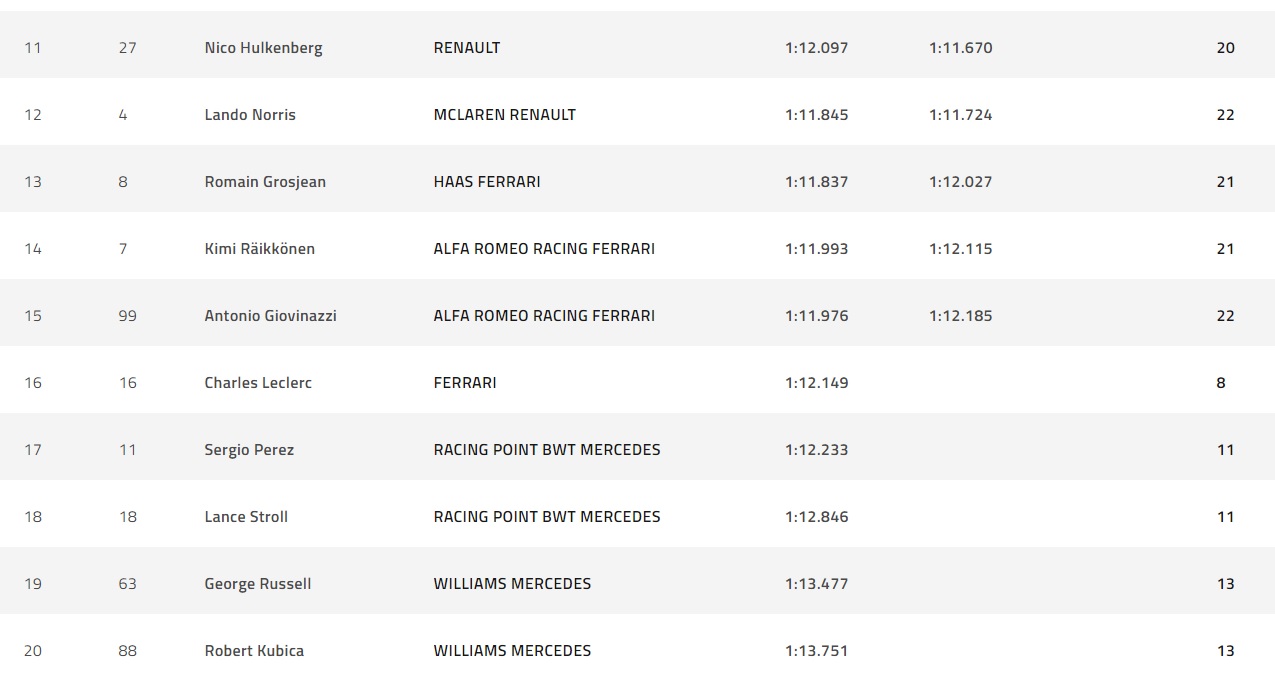Select Sergio Perez driver name
The image size is (1275, 682).
click(x=249, y=450)
